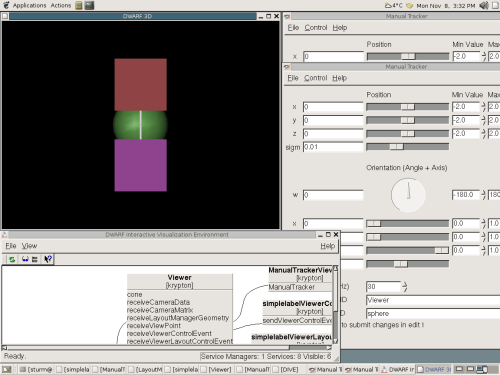Click the position y slider

407,120
